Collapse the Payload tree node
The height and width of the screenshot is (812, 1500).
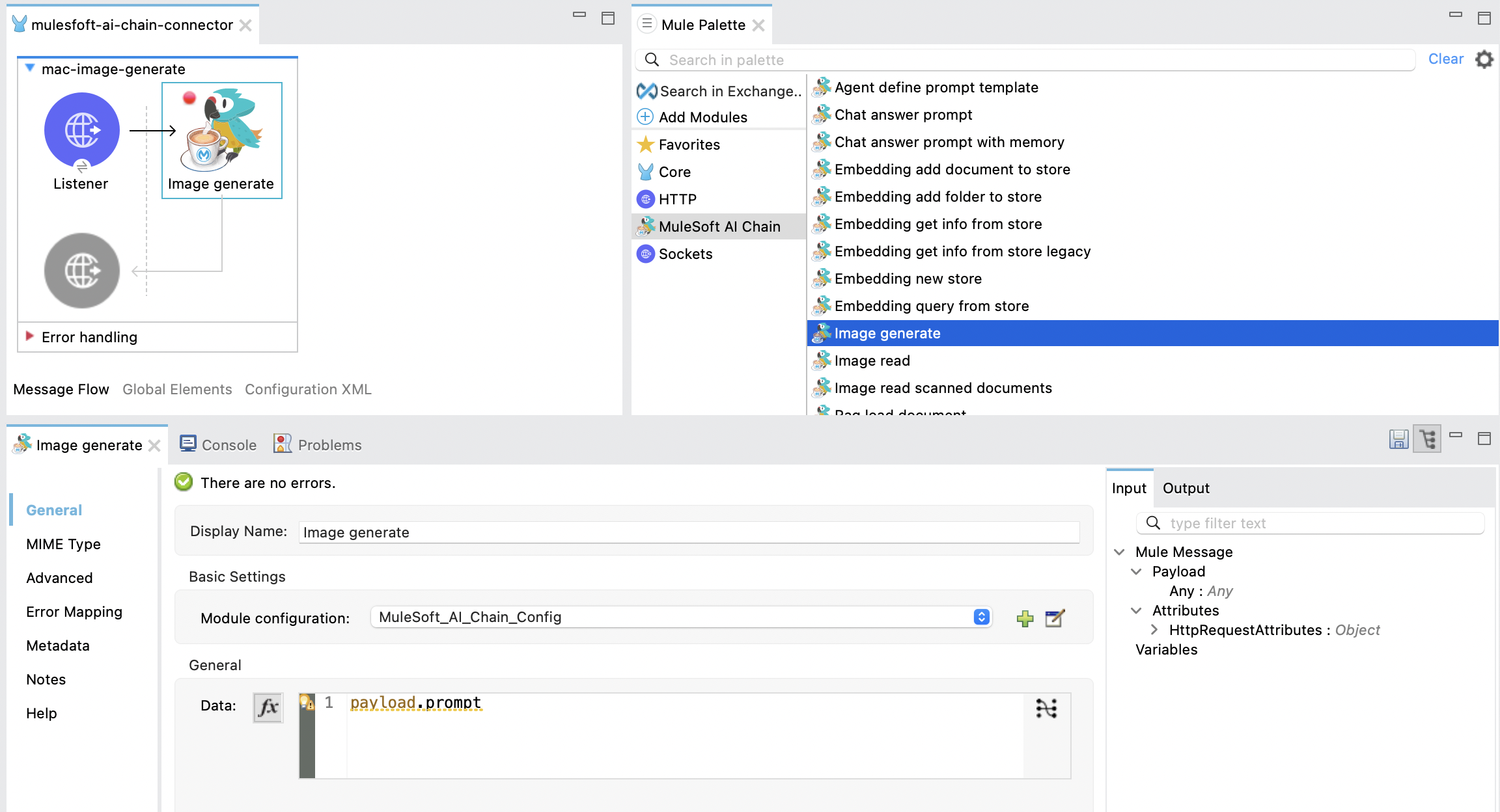(1136, 571)
